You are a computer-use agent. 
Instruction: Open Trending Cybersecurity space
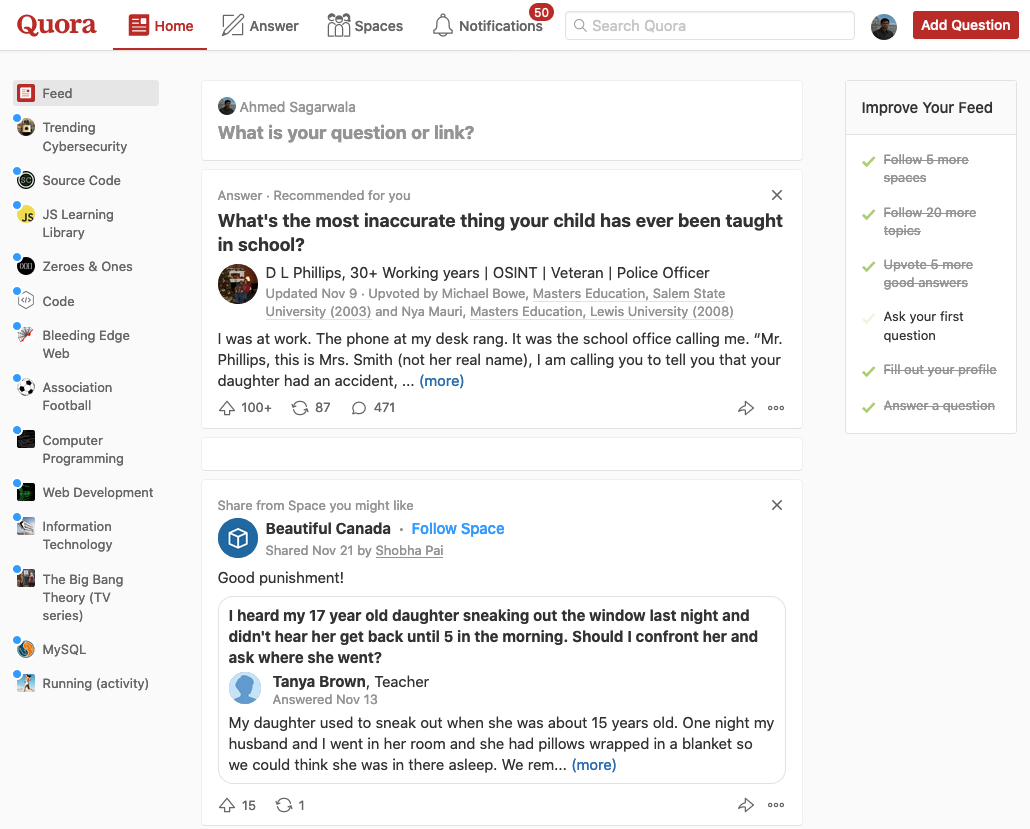(x=85, y=137)
